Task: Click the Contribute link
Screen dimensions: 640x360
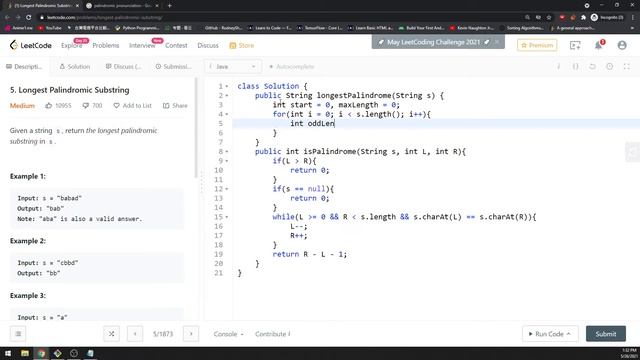Action: tap(272, 334)
